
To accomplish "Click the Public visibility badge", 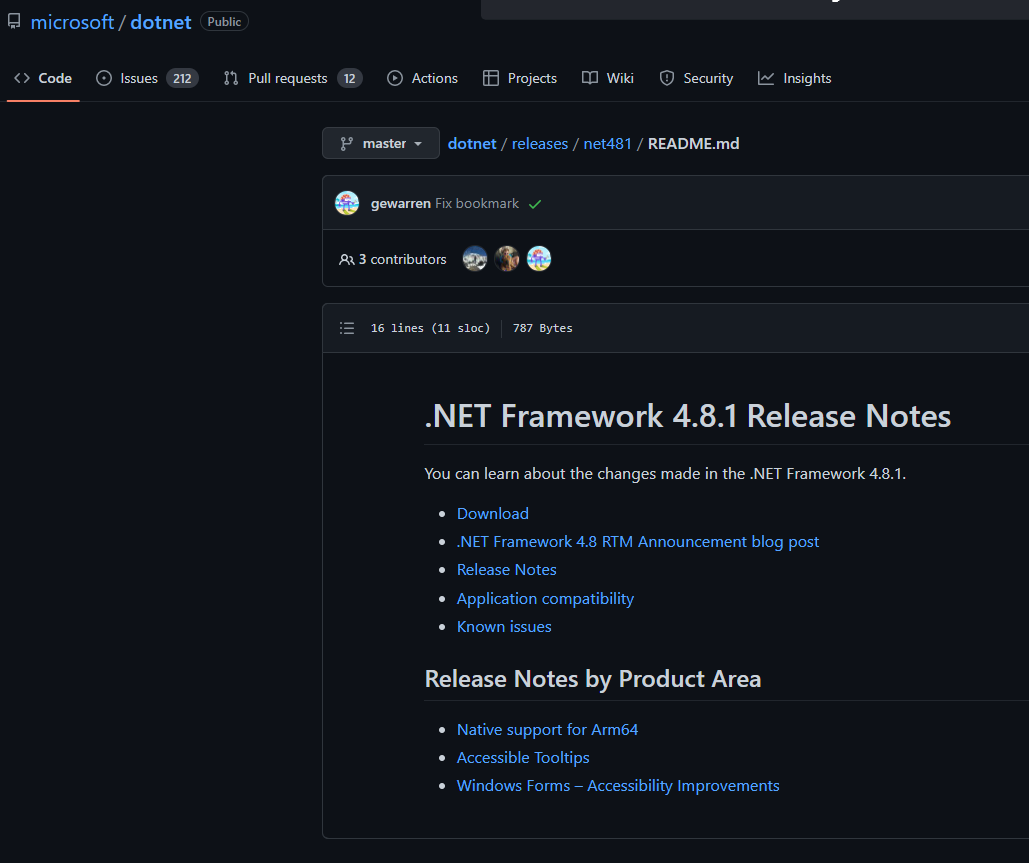I will click(x=224, y=22).
